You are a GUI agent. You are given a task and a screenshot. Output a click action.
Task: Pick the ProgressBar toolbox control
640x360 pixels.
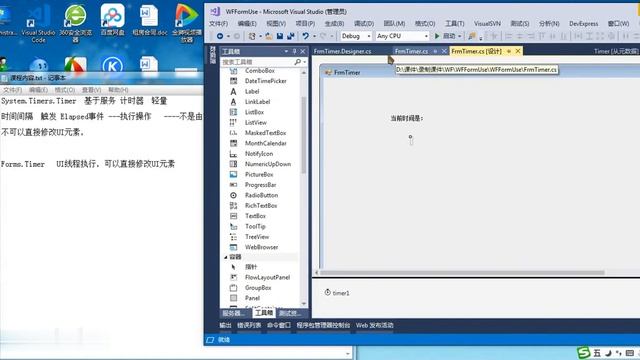260,185
